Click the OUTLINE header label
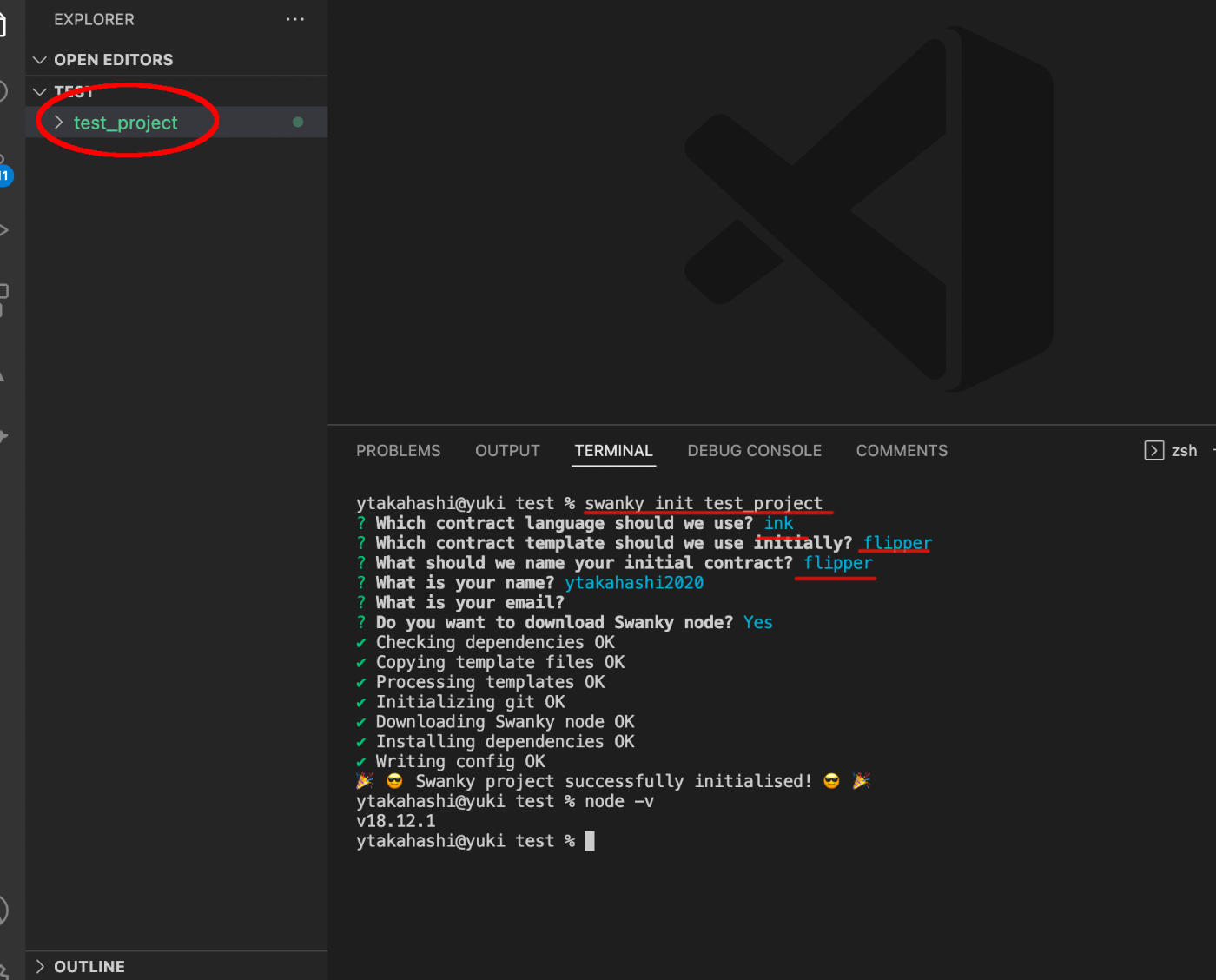 pos(89,966)
